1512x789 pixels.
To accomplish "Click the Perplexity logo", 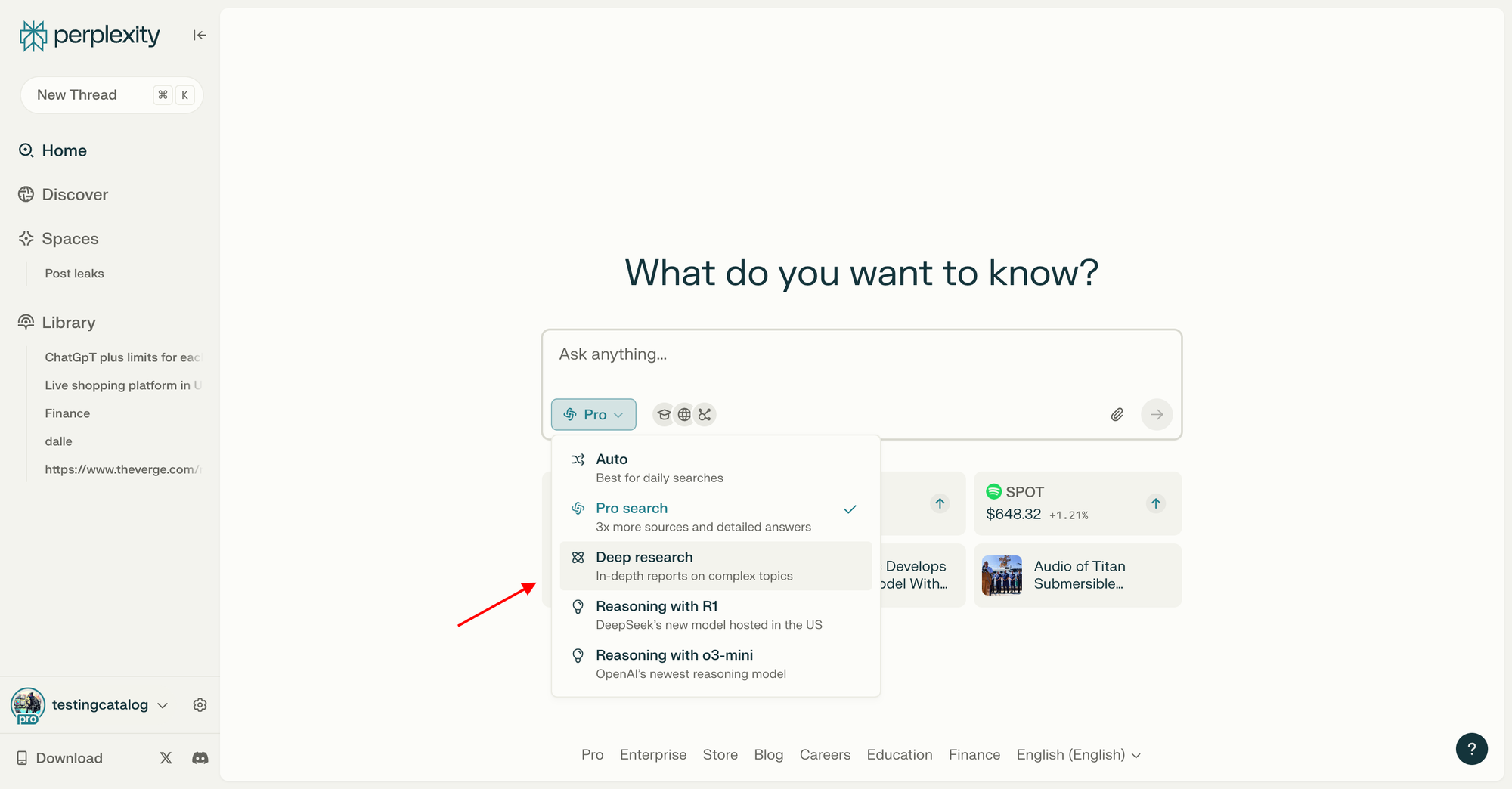I will [89, 36].
